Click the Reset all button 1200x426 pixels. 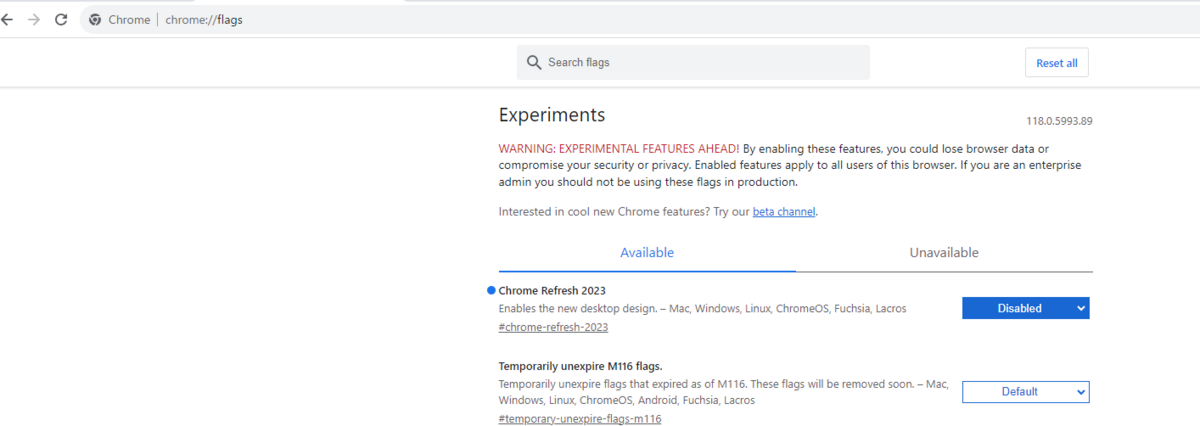click(x=1056, y=63)
